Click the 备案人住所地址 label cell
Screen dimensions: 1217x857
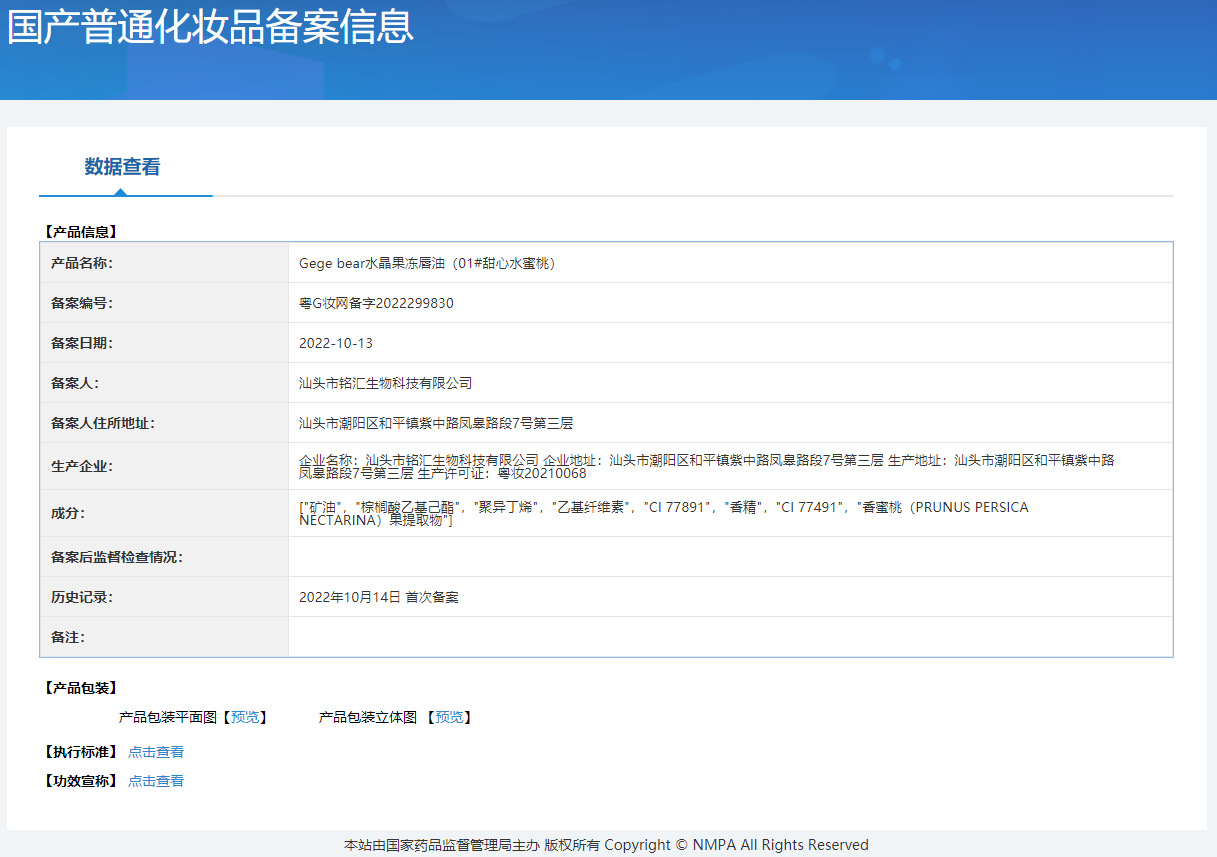(164, 423)
